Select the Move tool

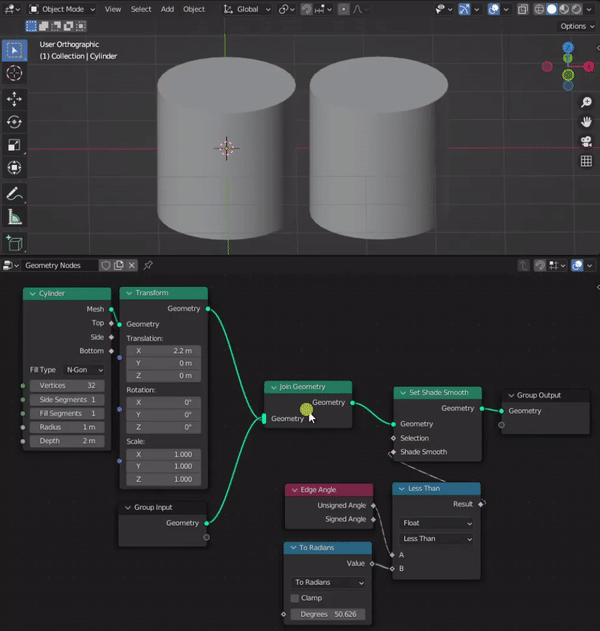[14, 99]
